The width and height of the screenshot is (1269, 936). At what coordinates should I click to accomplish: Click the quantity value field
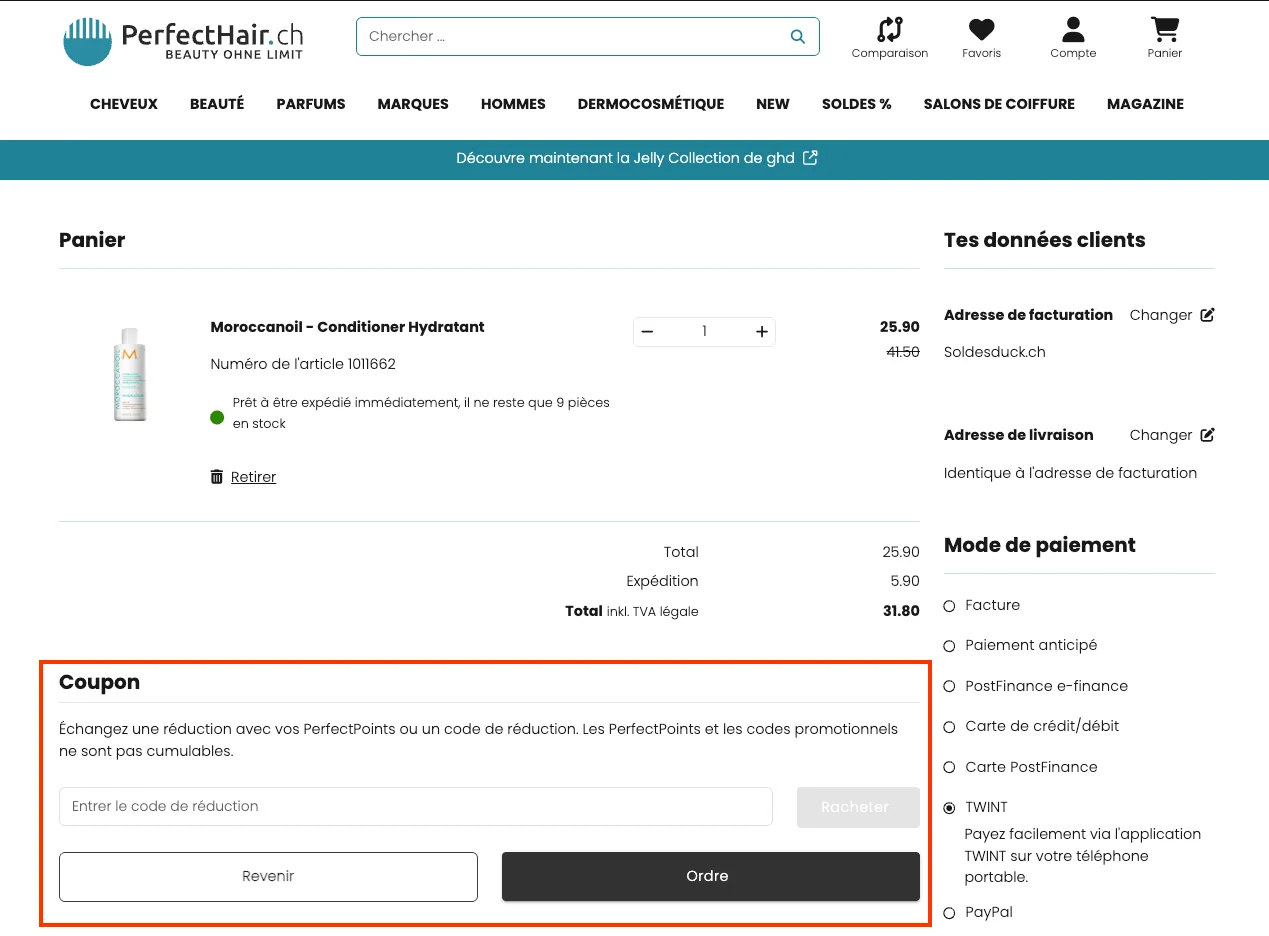(x=704, y=332)
